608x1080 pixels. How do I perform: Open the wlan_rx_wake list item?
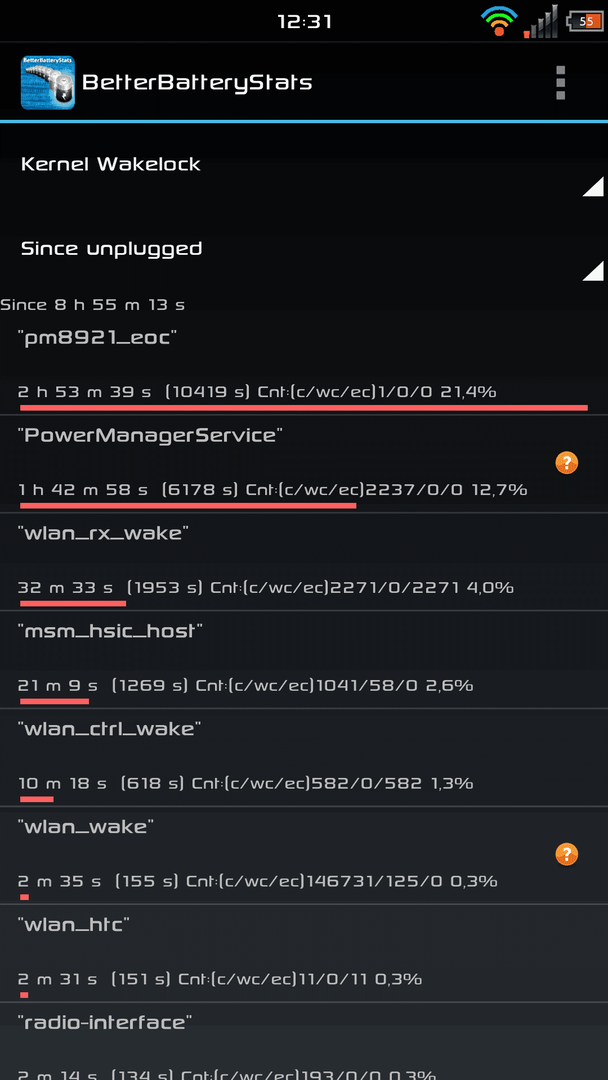[304, 562]
